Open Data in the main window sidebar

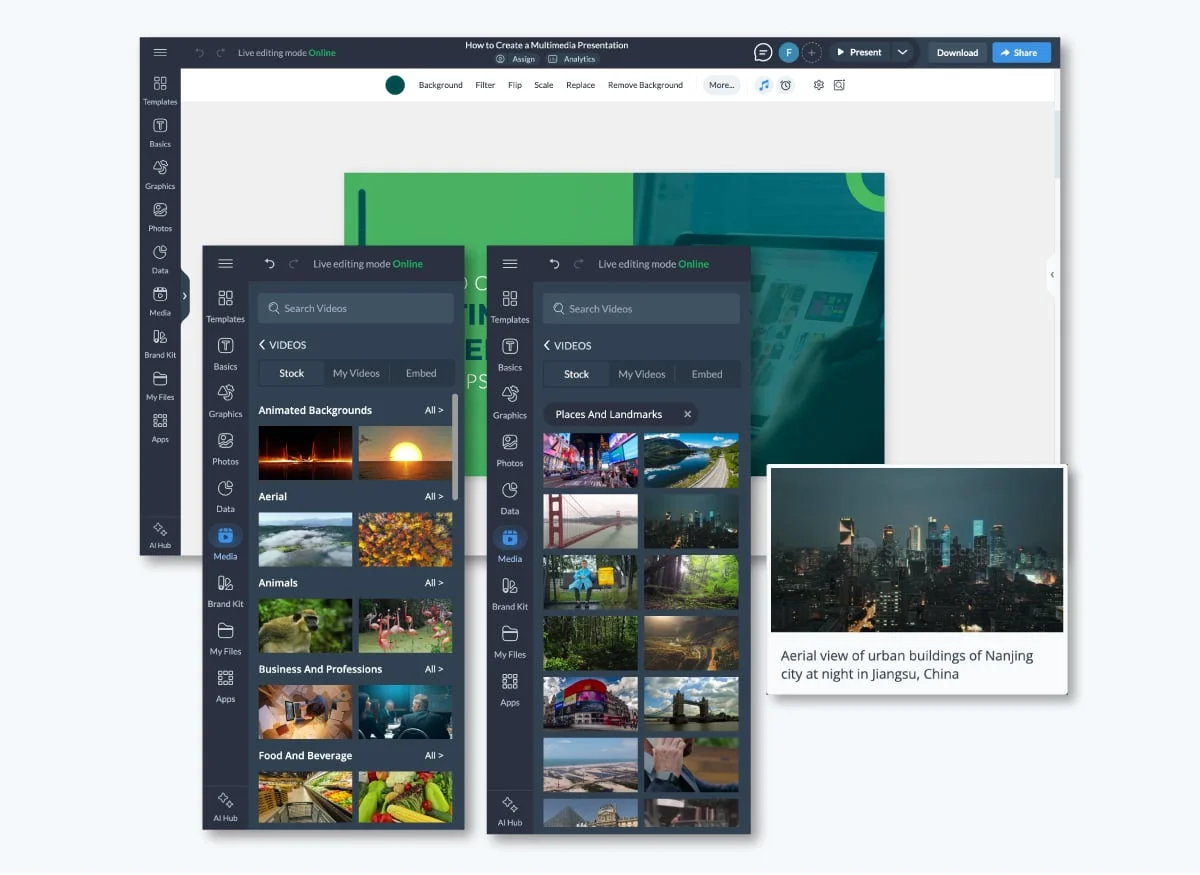point(160,257)
